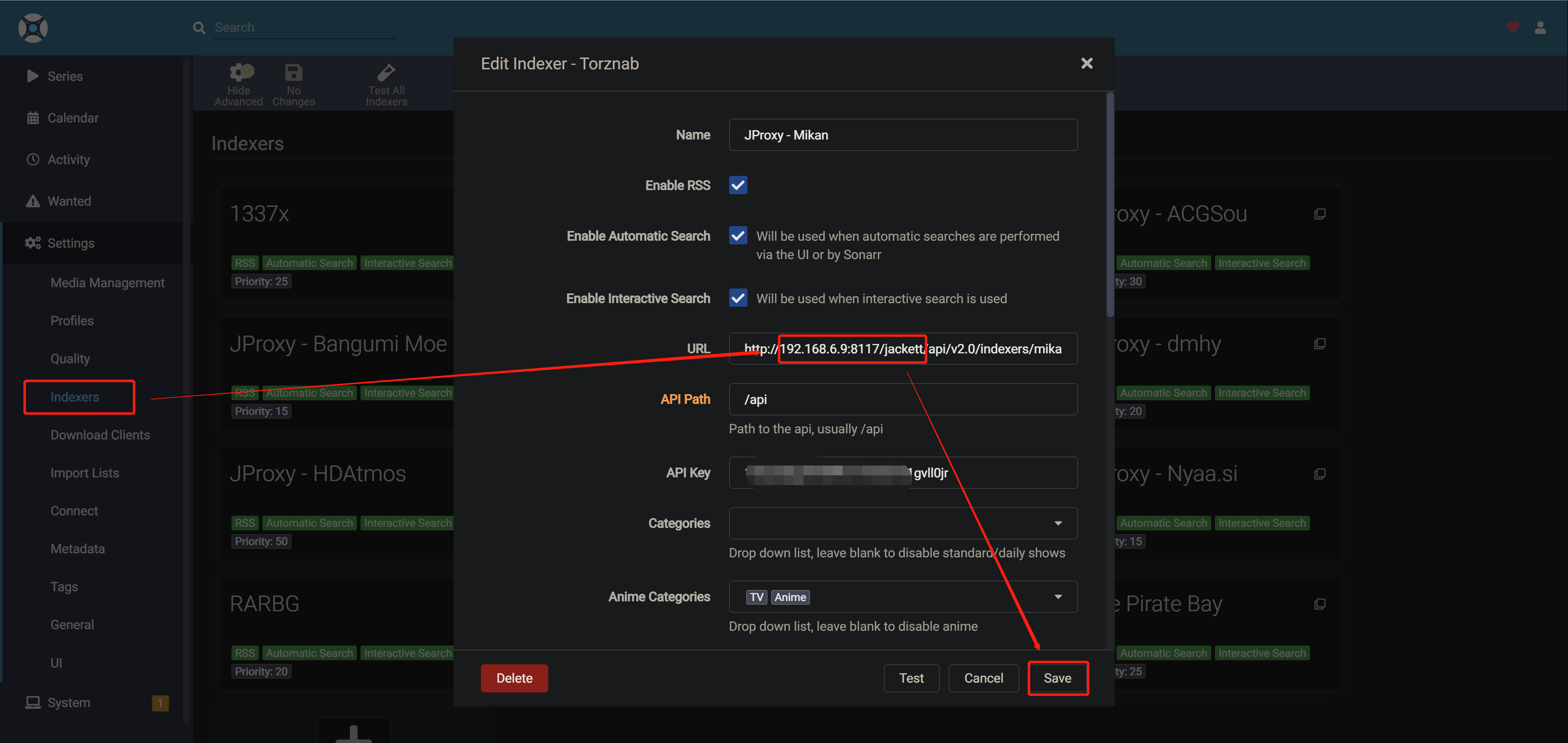Open Download Clients settings page
Screen dimensions: 1568x743
(x=100, y=435)
